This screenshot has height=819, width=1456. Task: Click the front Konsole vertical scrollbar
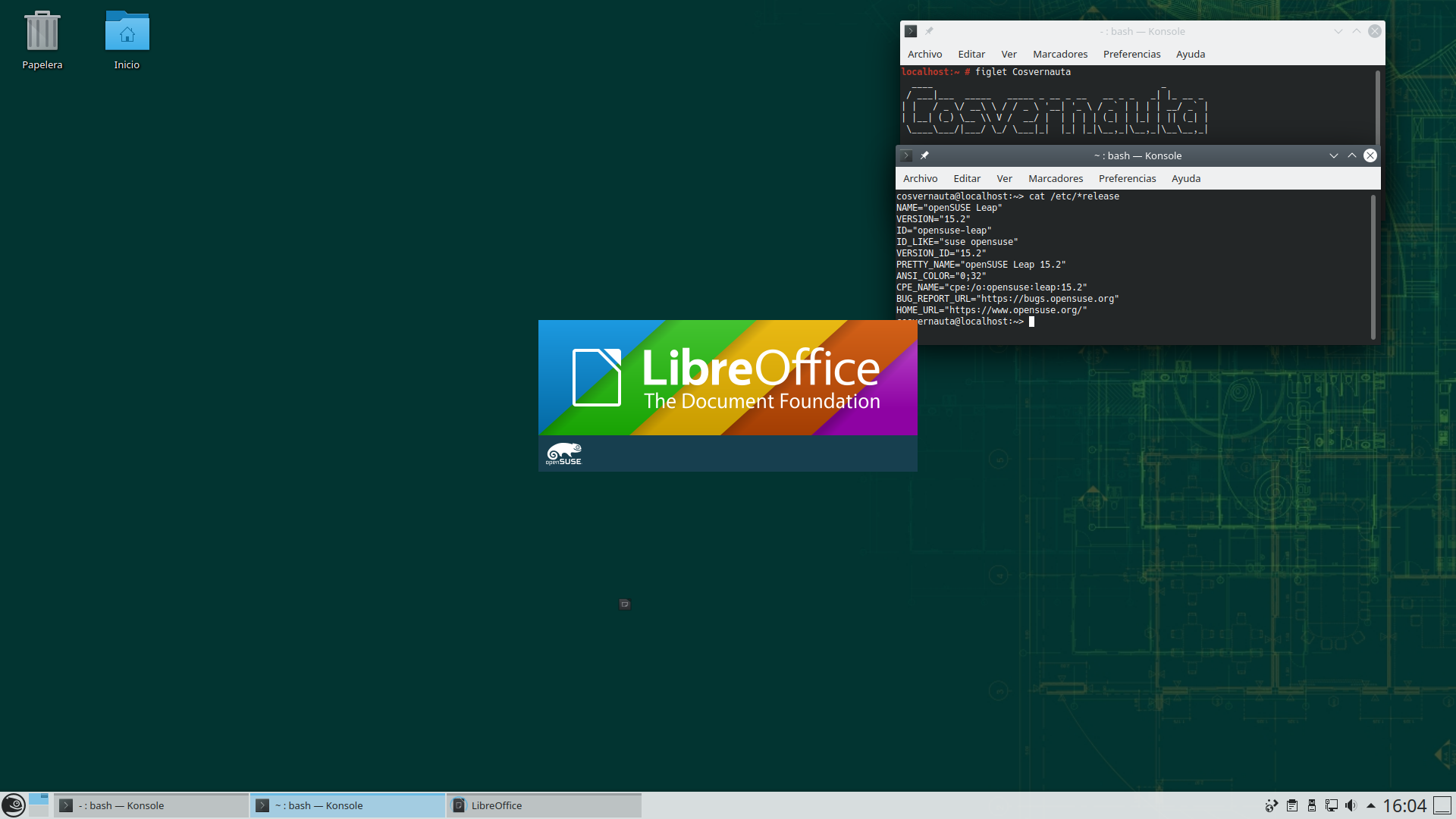(x=1373, y=267)
